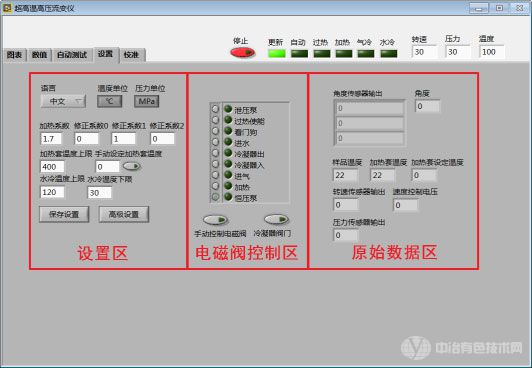Click the green LED beside 看门狗
Image resolution: width=532 pixels, height=368 pixels.
tap(228, 131)
